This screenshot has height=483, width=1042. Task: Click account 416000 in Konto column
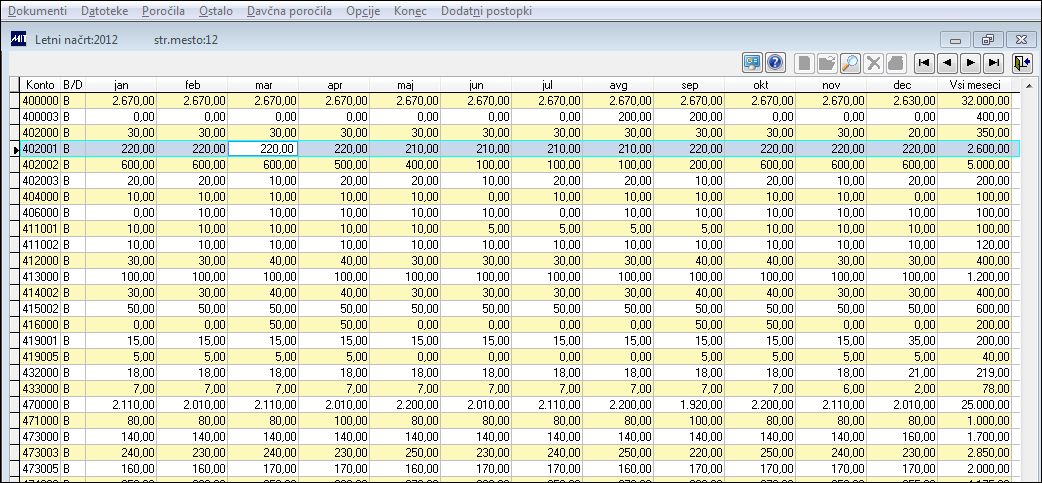click(41, 324)
